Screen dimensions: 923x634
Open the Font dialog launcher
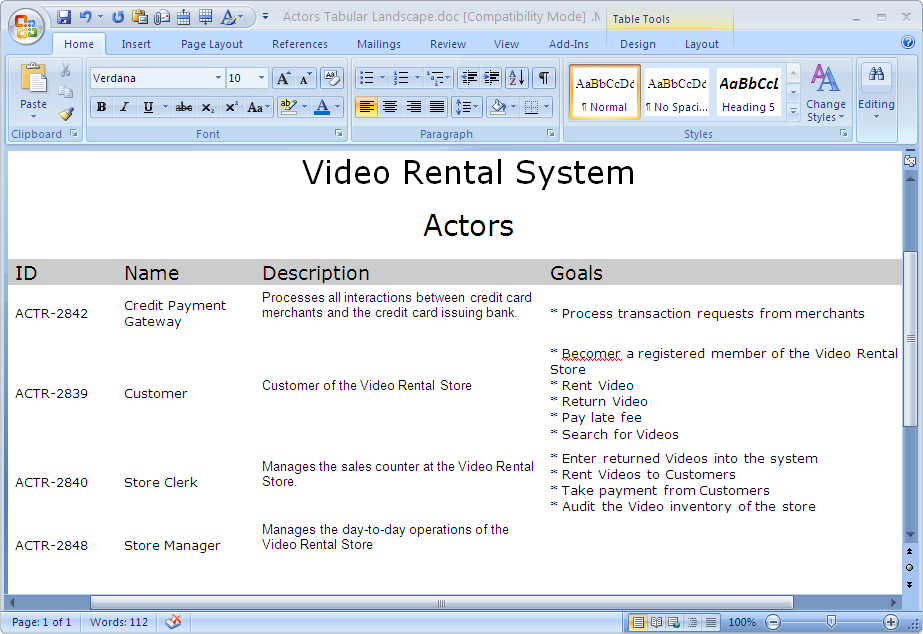coord(339,133)
